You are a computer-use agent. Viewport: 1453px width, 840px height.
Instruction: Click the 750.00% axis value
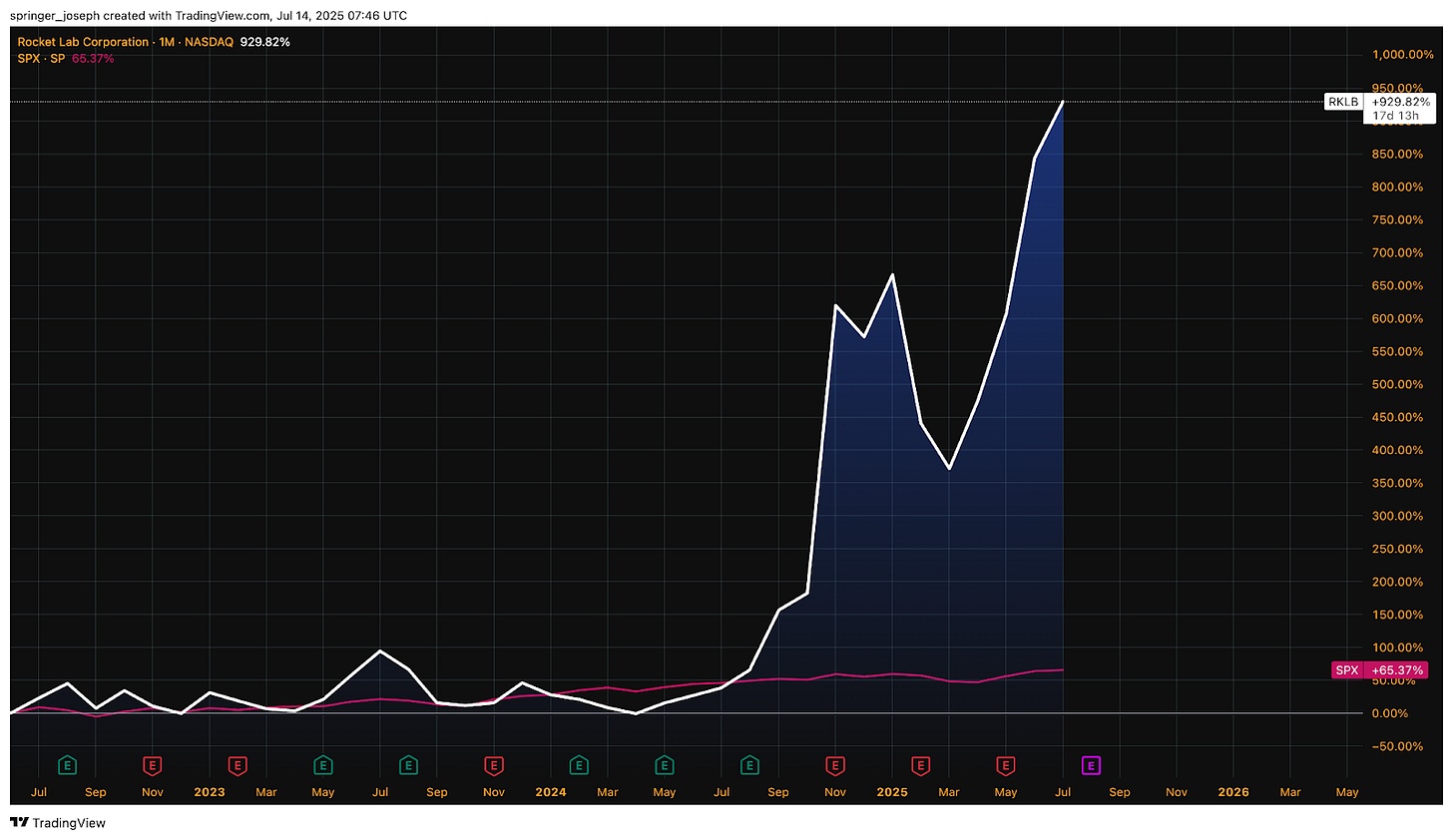pyautogui.click(x=1398, y=219)
